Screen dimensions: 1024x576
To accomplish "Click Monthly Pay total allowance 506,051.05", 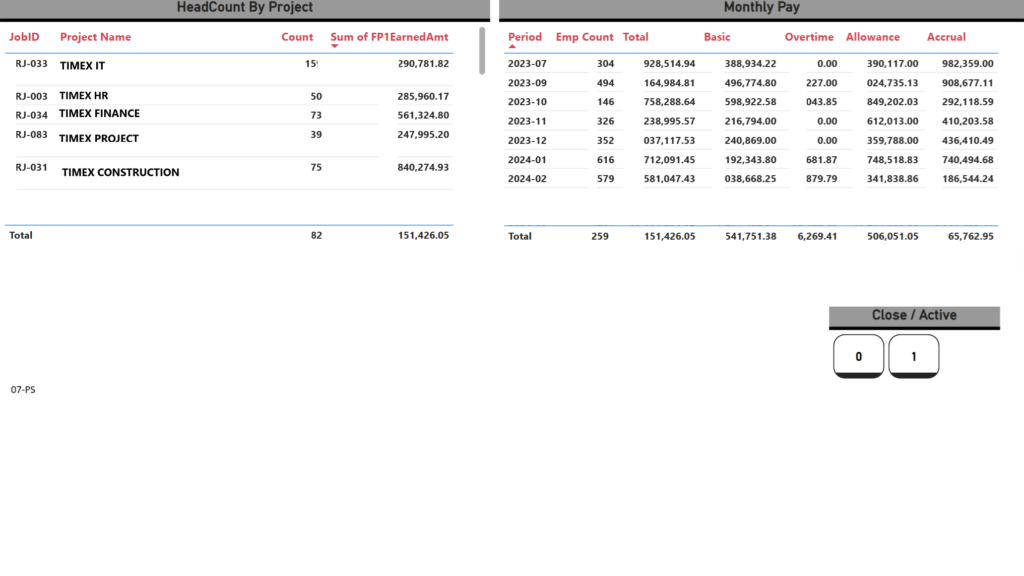I will click(892, 236).
